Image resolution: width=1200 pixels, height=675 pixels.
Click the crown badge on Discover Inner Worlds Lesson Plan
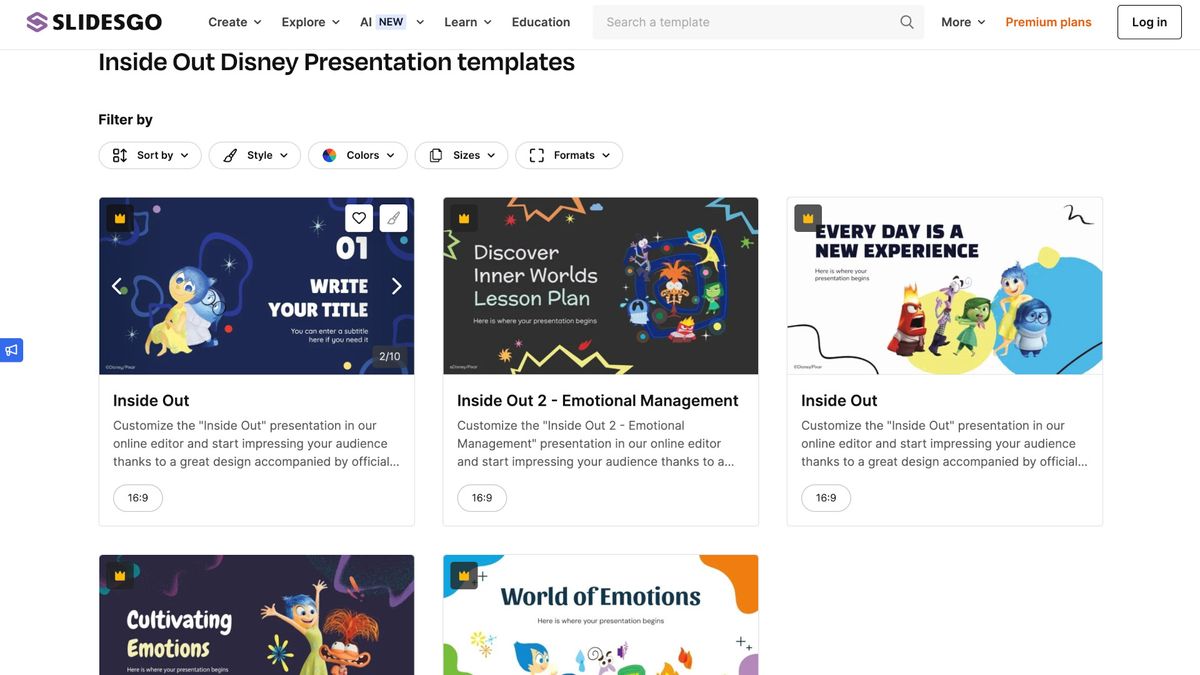pos(464,217)
